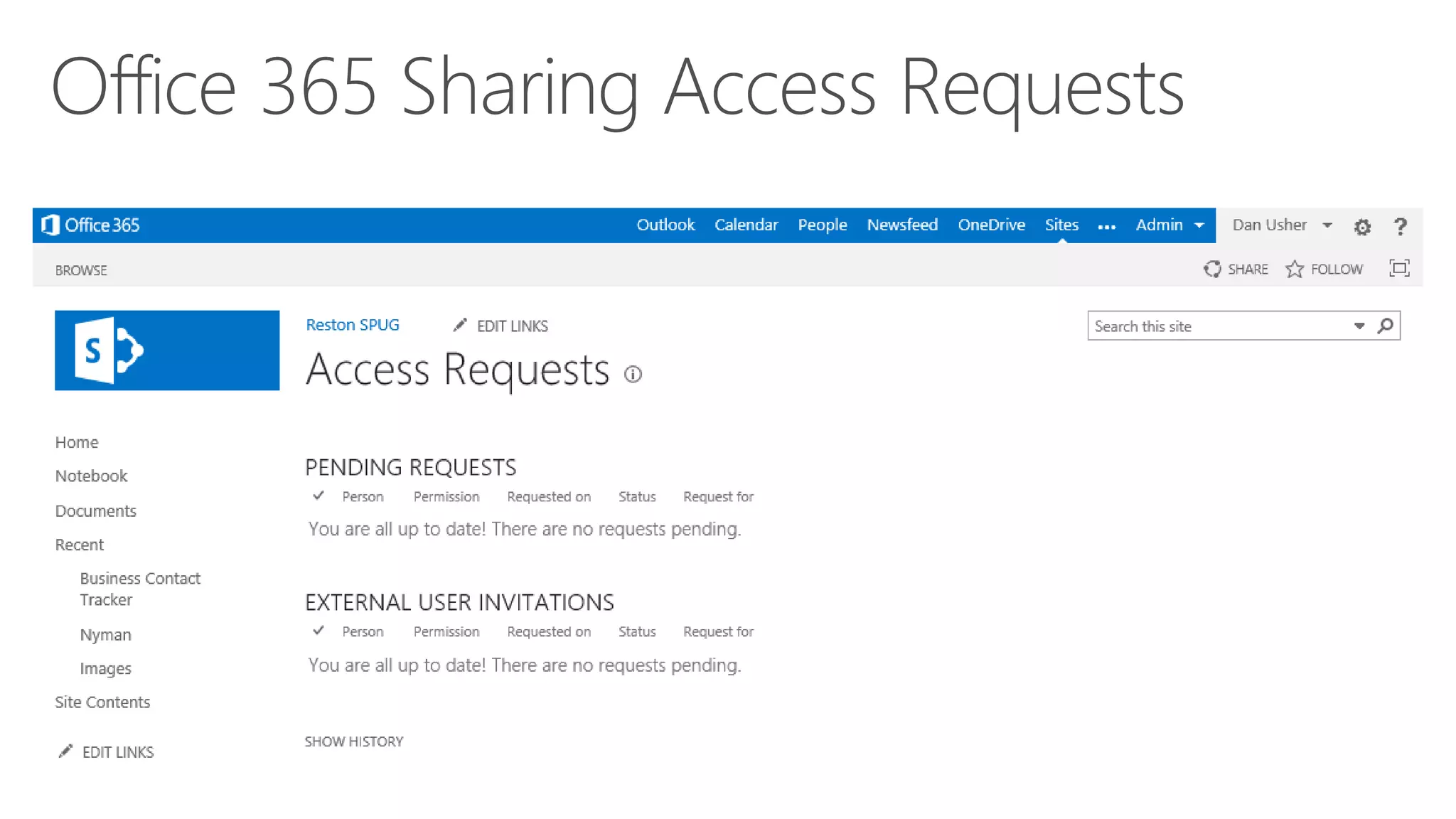Expand the search scope dropdown arrow
Image resolution: width=1456 pixels, height=819 pixels.
coord(1359,326)
